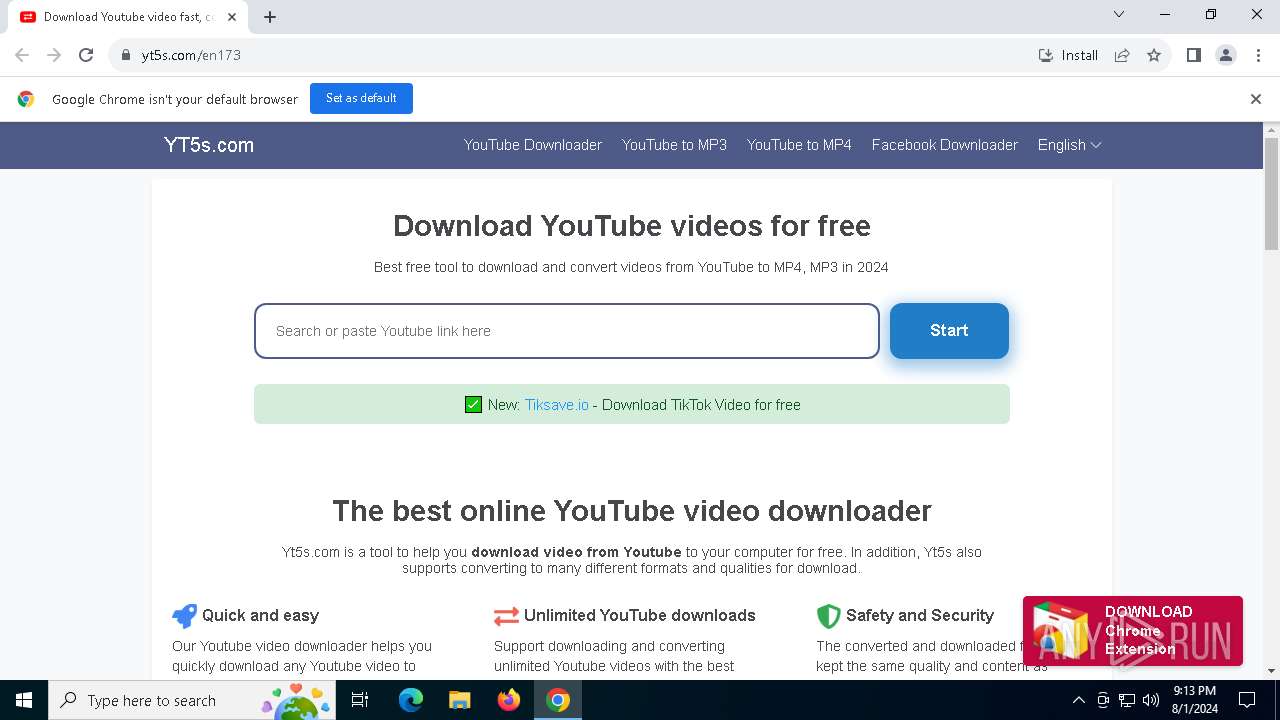Click the YouTube link search field
Image resolution: width=1280 pixels, height=720 pixels.
567,331
